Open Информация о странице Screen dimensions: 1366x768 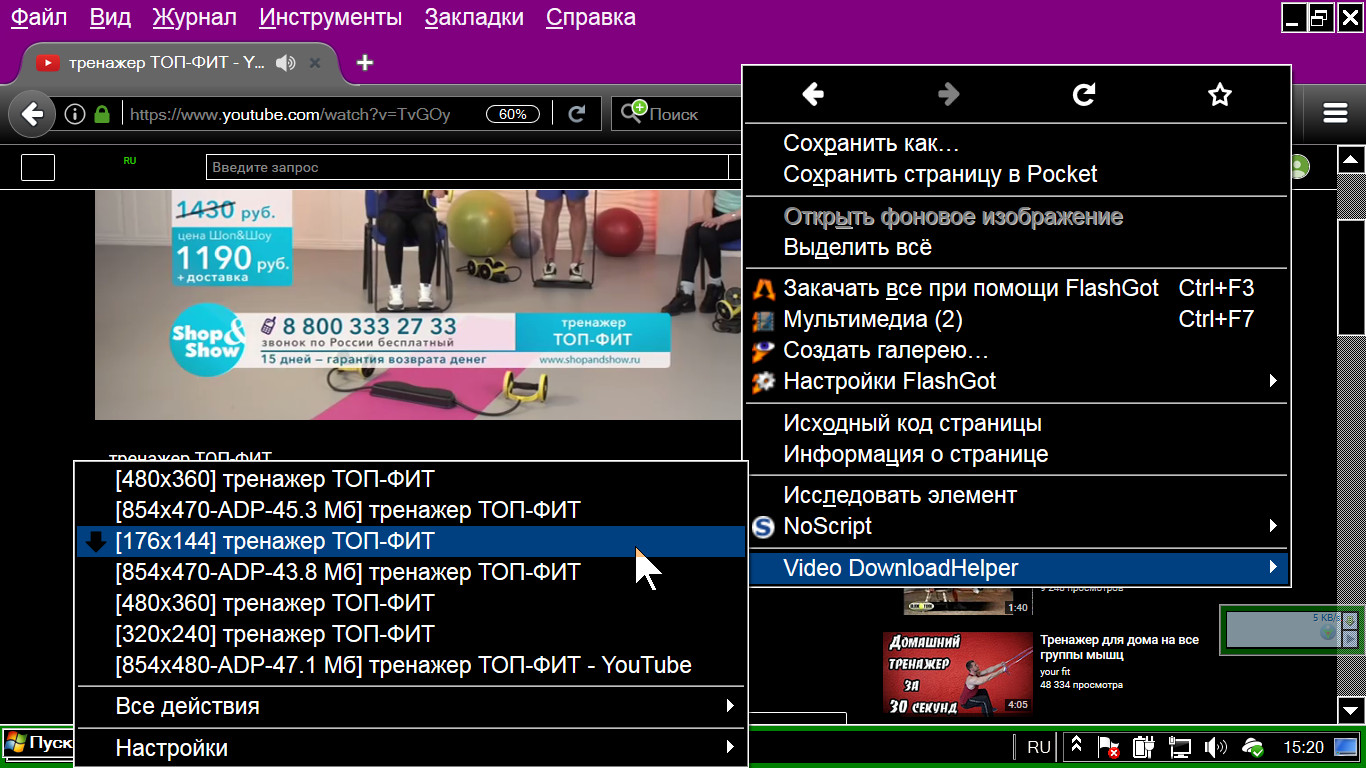click(1017, 454)
